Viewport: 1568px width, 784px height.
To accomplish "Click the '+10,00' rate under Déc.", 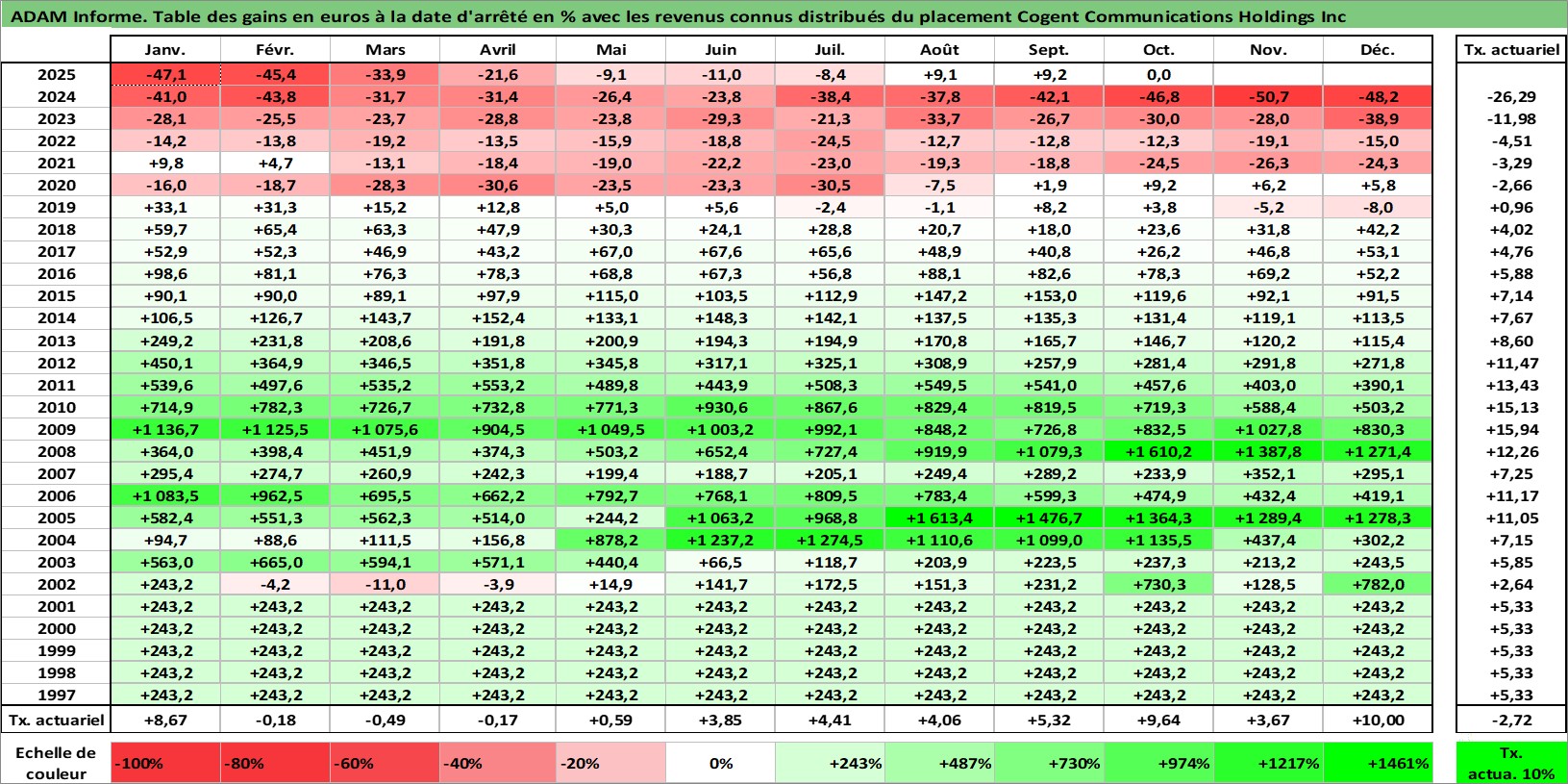I will [x=1379, y=720].
